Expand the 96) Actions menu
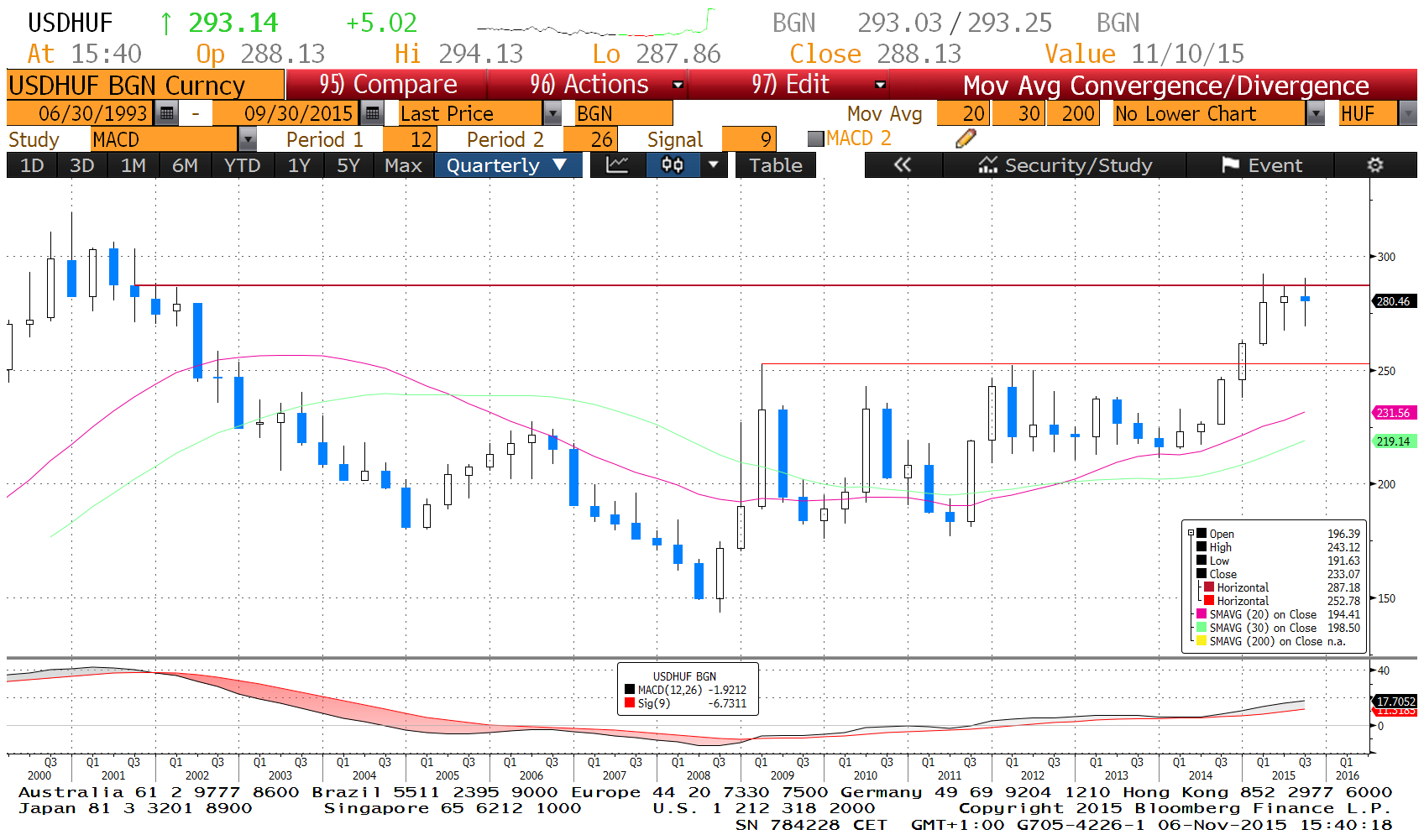1424x840 pixels. tap(588, 85)
